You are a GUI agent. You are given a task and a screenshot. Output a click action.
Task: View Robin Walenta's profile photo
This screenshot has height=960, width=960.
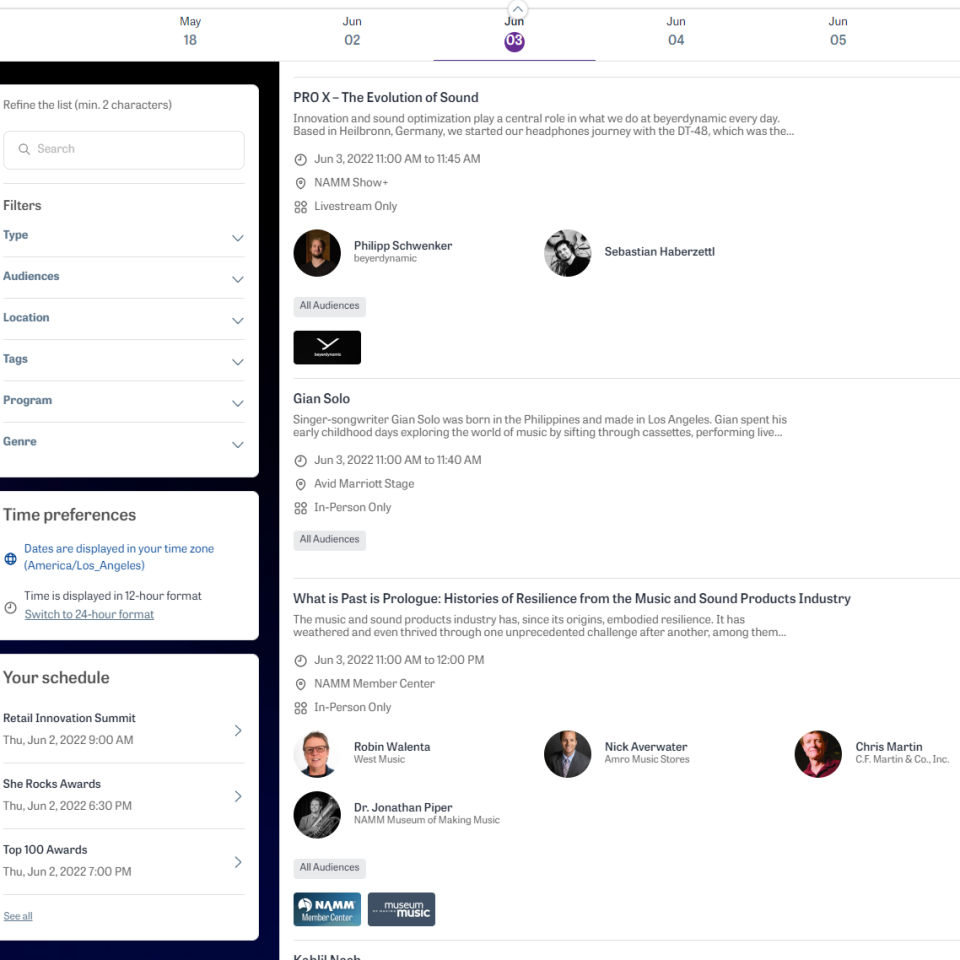(317, 754)
